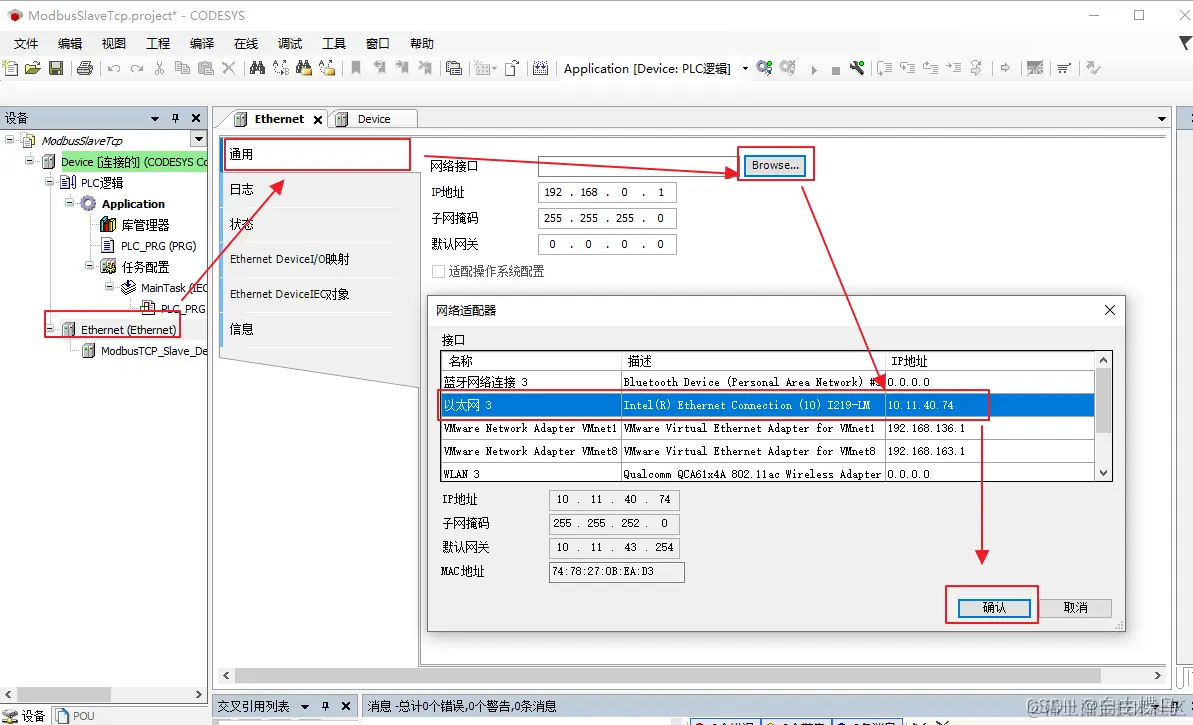The width and height of the screenshot is (1193, 725).
Task: Switch to the Device editor tab
Action: (x=374, y=119)
